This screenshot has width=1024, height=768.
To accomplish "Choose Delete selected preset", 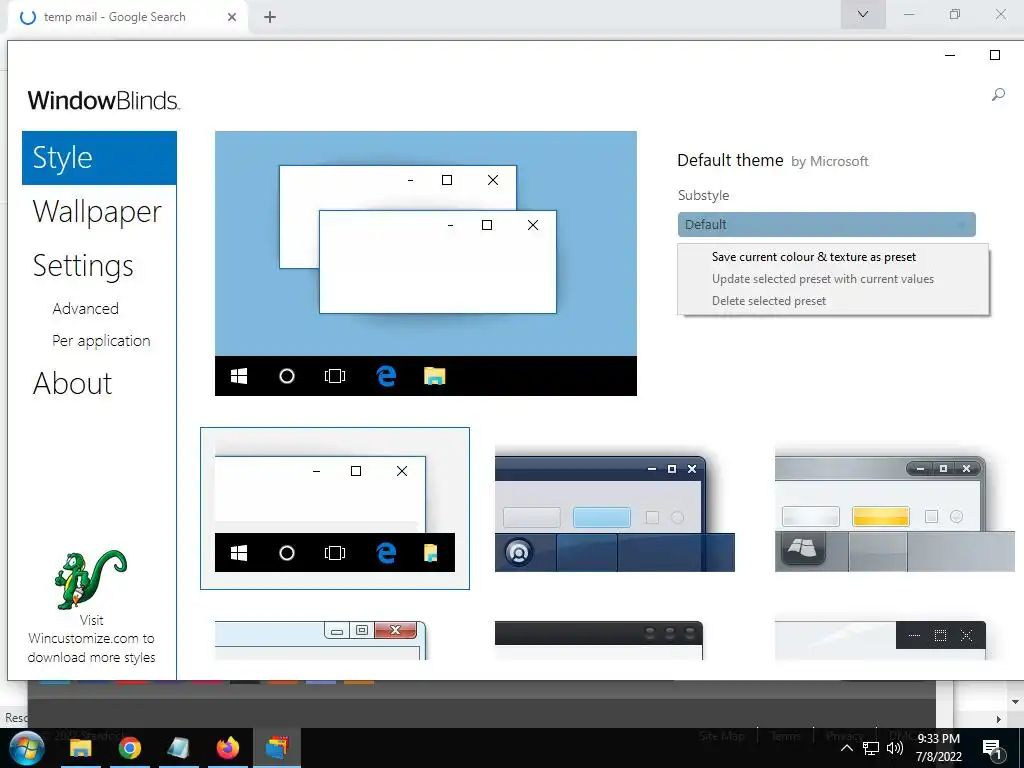I will click(769, 301).
